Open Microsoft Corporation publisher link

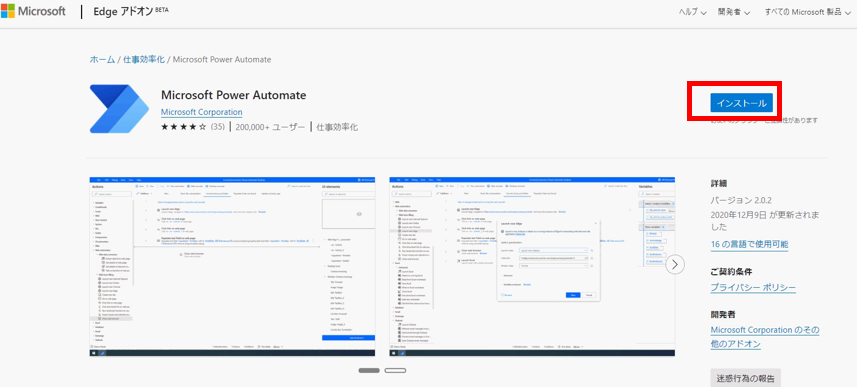click(x=202, y=112)
